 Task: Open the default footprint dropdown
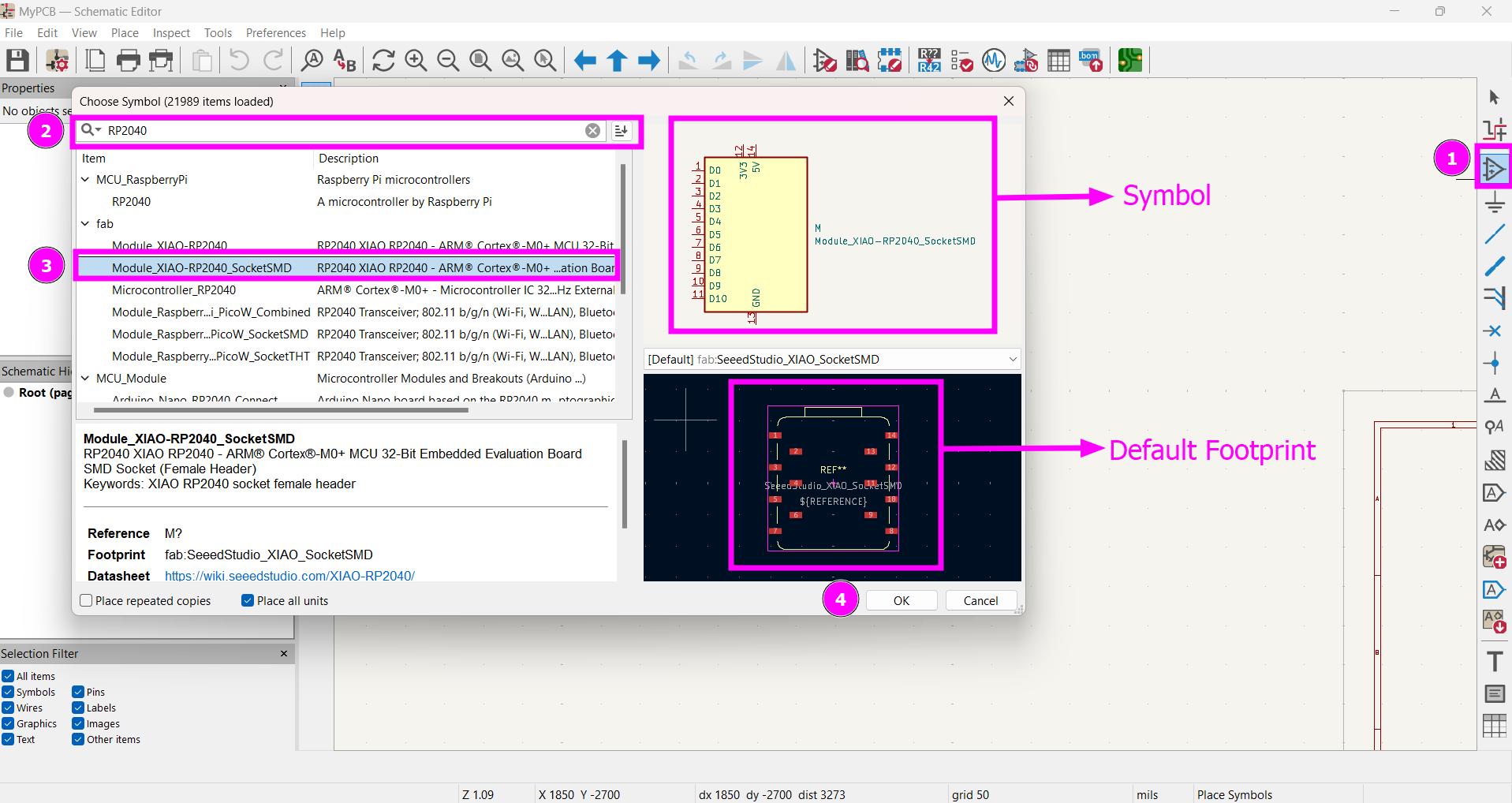coord(832,360)
